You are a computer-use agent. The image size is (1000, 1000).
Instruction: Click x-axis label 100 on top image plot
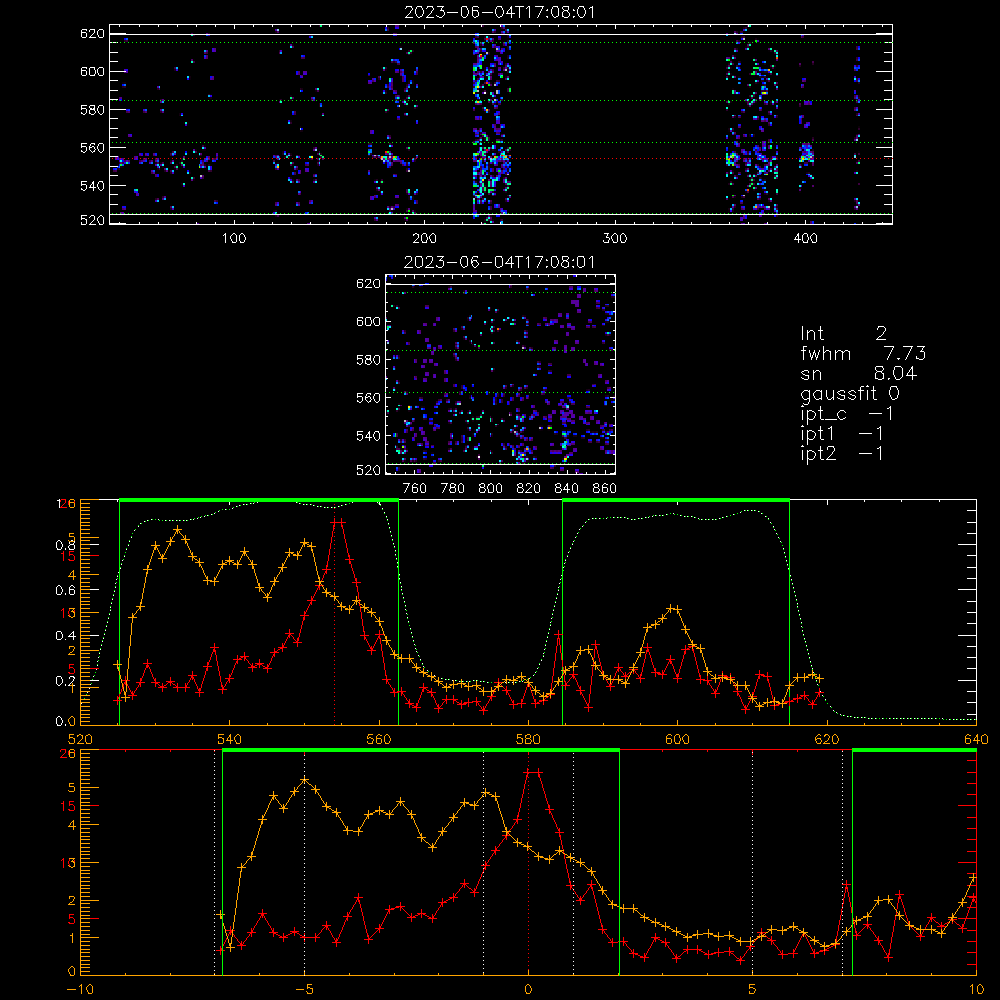234,239
